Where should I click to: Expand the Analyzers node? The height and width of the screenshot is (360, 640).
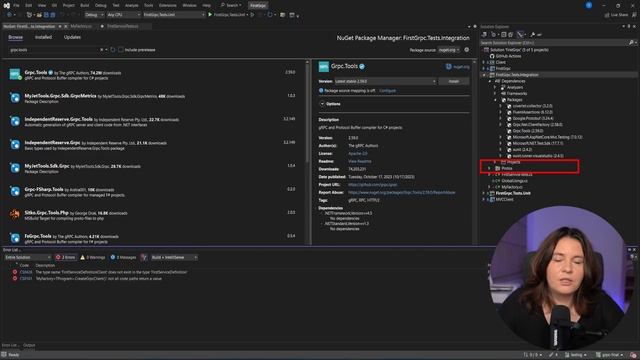[x=496, y=87]
